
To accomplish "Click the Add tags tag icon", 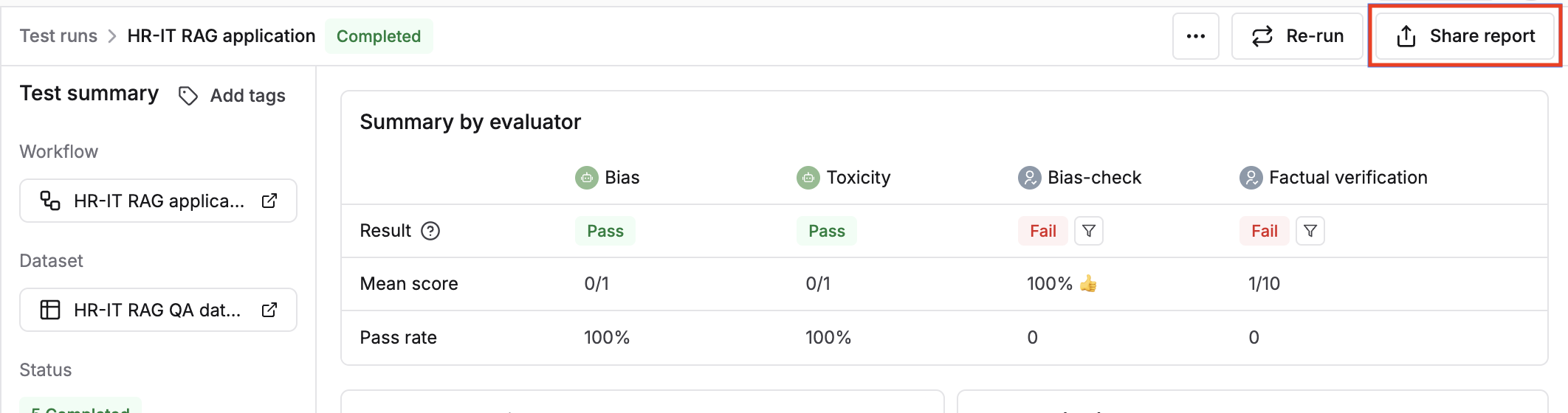I will pos(188,96).
